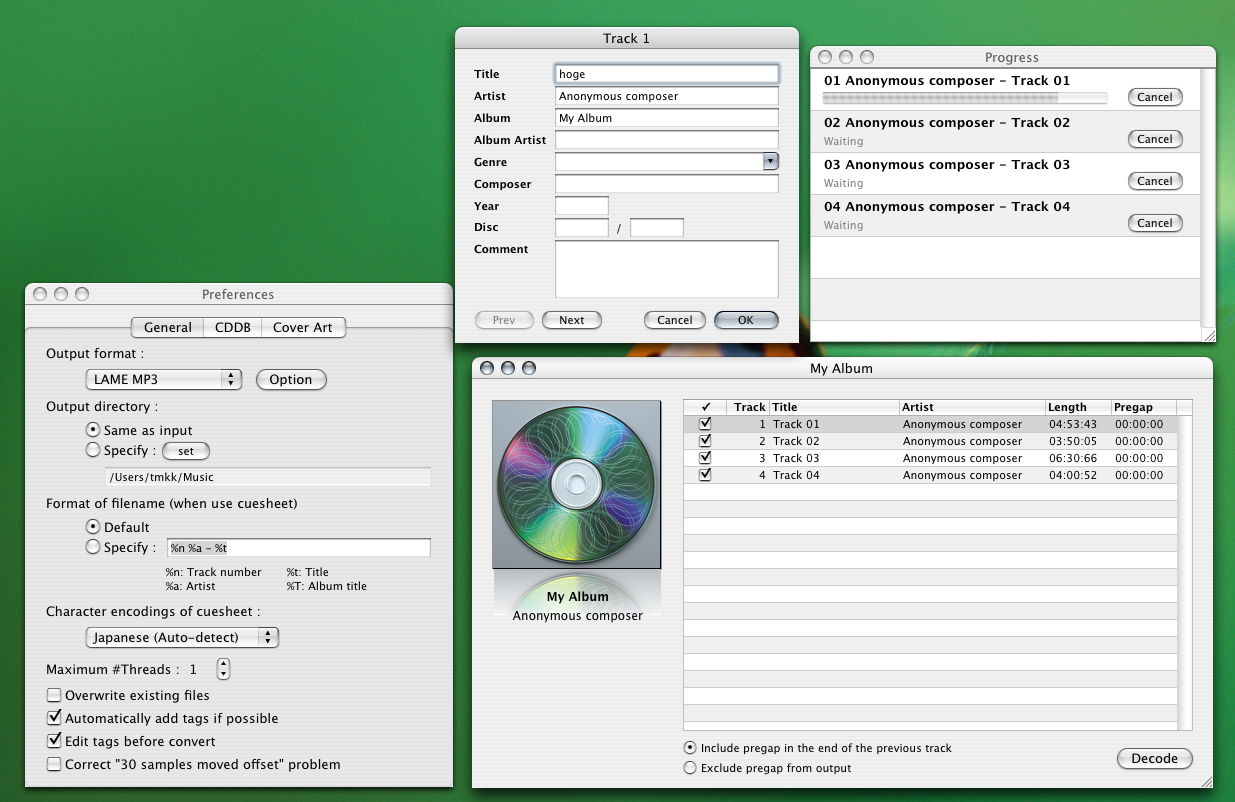The image size is (1235, 802).
Task: Expand the Japanese (Auto-detect) encoding dropdown
Action: (x=182, y=637)
